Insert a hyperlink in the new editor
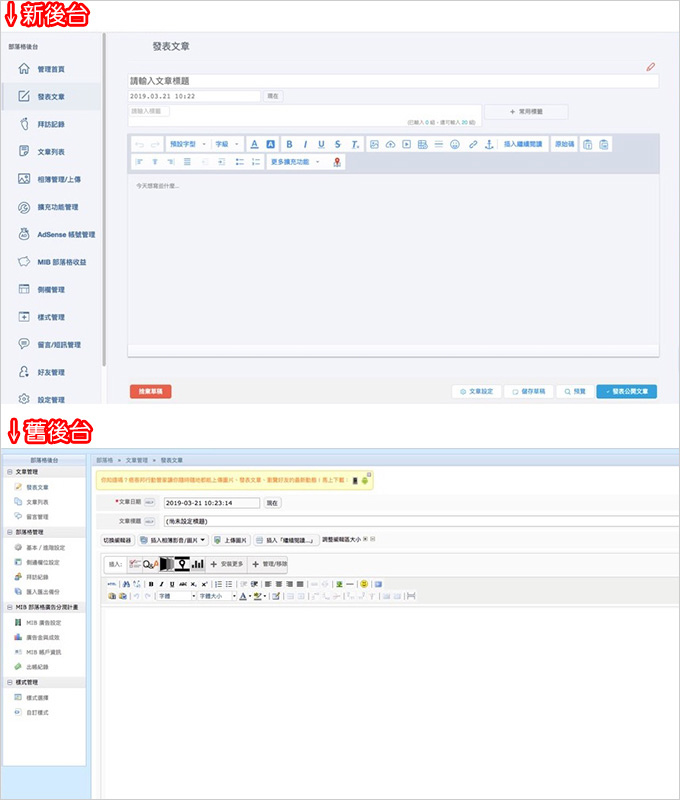Viewport: 680px width, 800px height. [473, 144]
